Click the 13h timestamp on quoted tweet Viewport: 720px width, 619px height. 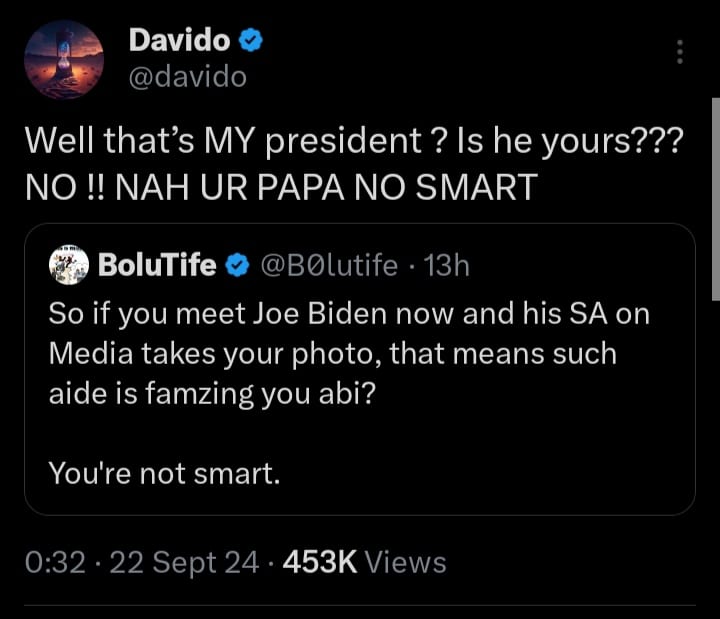(447, 266)
